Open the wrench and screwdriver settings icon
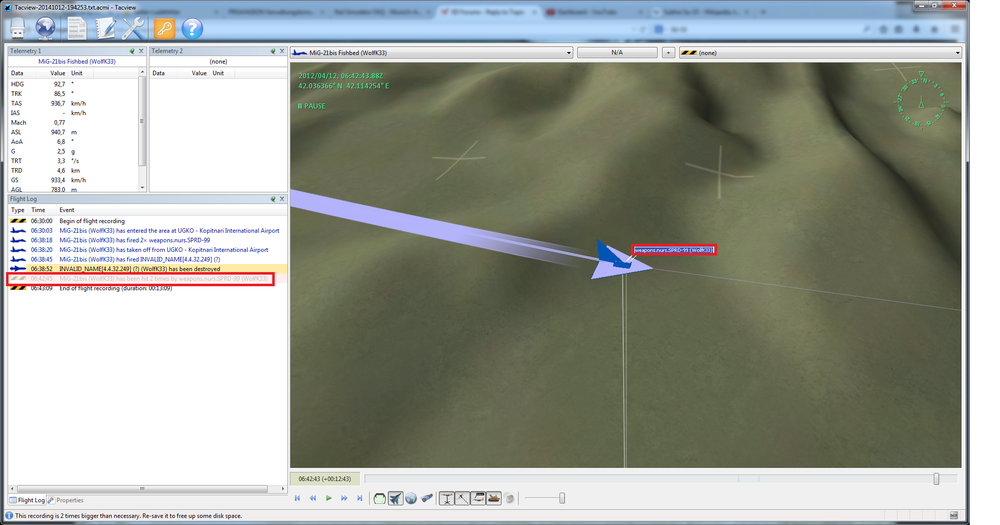 pos(133,29)
